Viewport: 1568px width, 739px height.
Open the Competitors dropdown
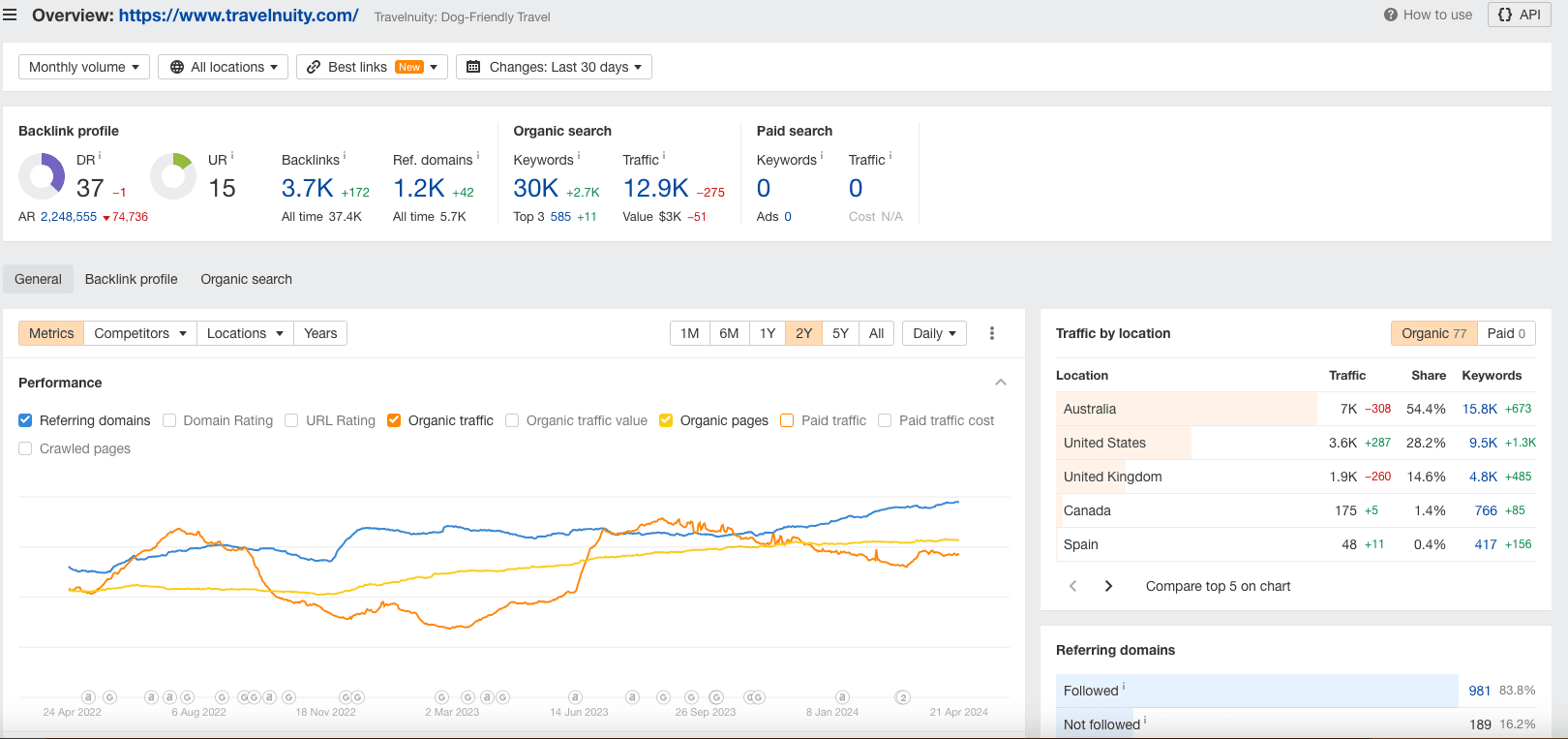point(140,333)
